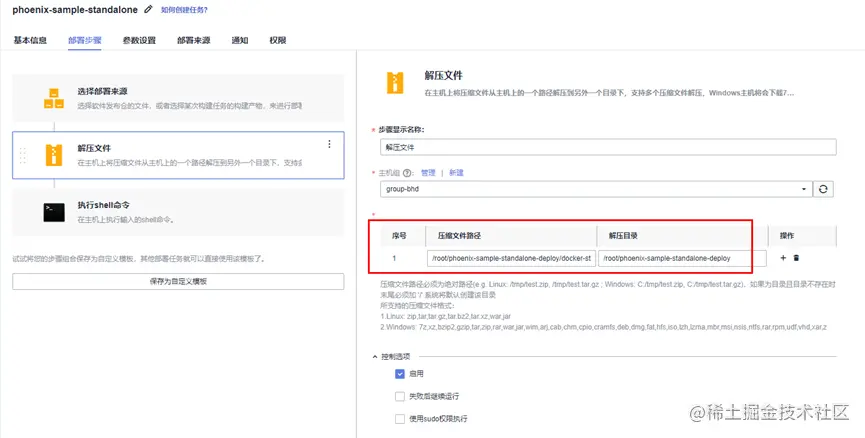The width and height of the screenshot is (865, 438).
Task: Open the 新建 host group link
Action: 456,173
